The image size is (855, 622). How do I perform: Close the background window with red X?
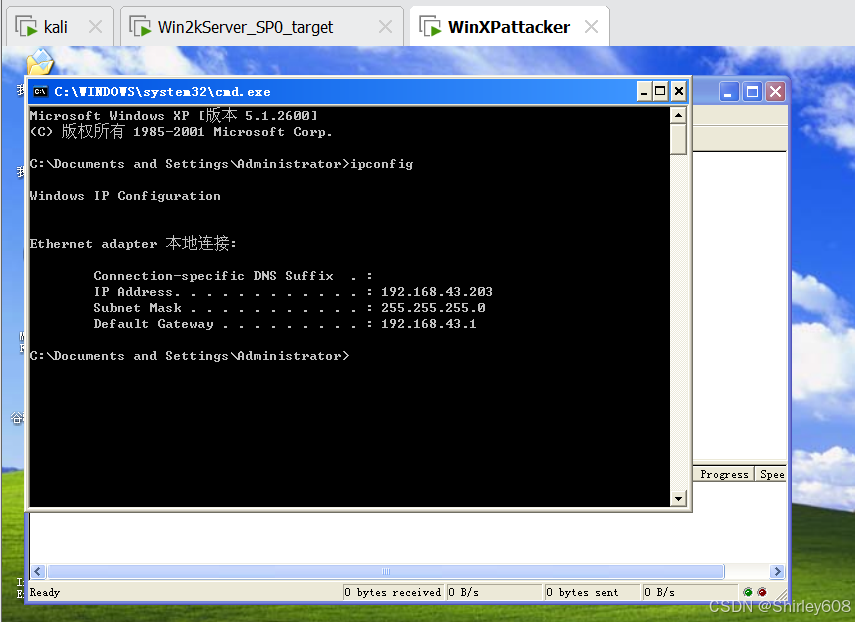click(775, 92)
